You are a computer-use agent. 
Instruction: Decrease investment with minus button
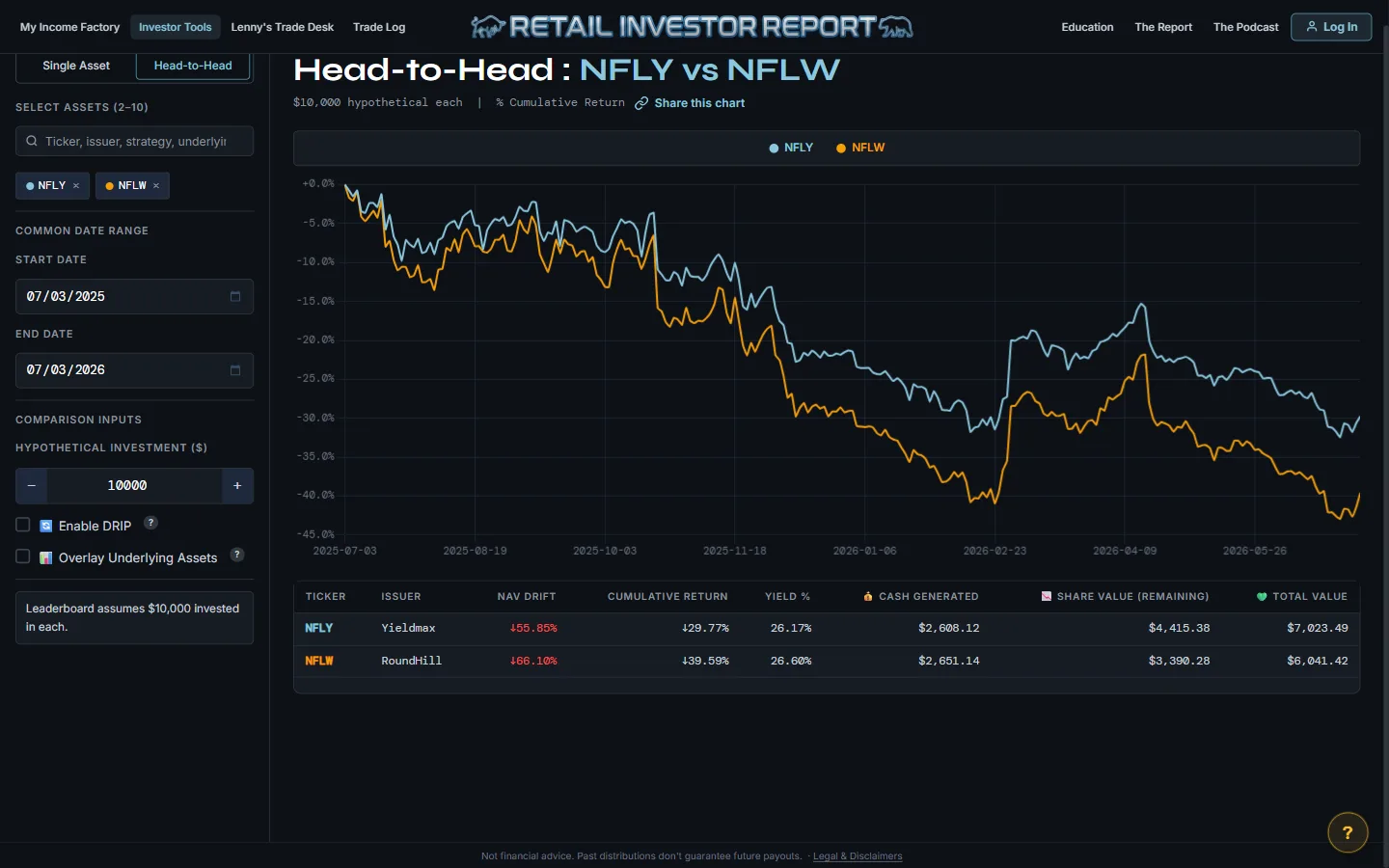pyautogui.click(x=32, y=486)
